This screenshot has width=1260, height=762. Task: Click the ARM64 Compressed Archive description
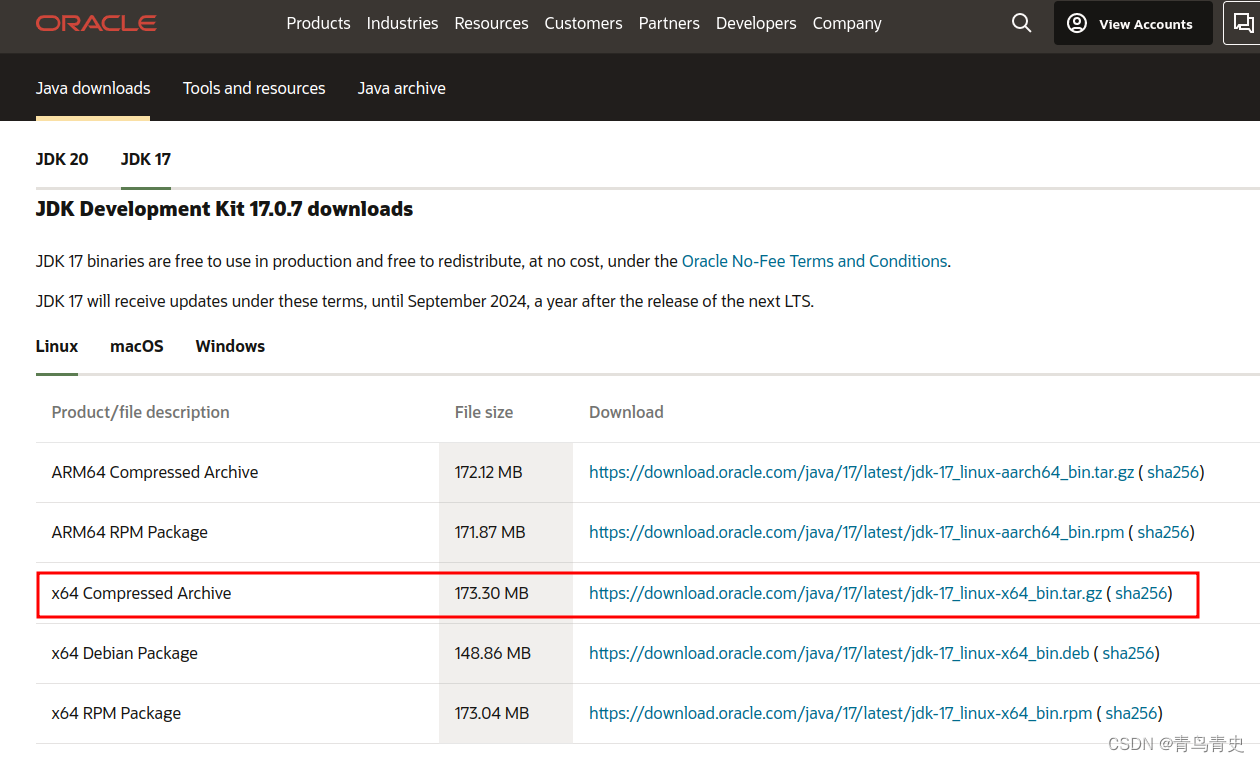(155, 472)
